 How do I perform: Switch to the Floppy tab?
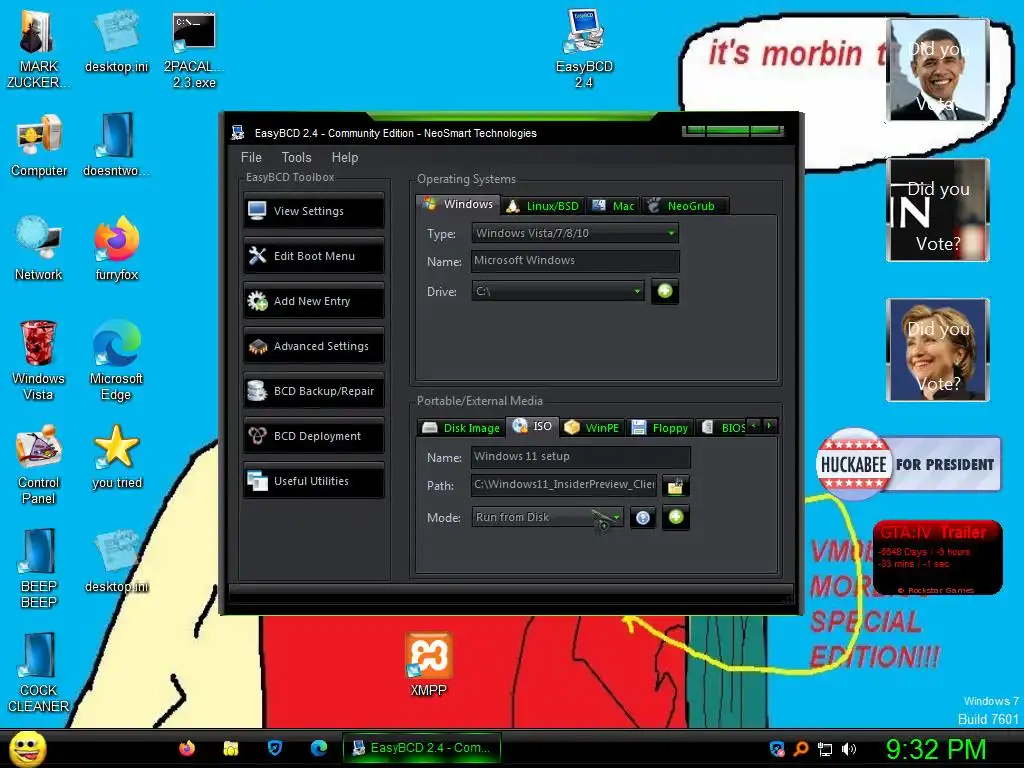click(x=660, y=428)
